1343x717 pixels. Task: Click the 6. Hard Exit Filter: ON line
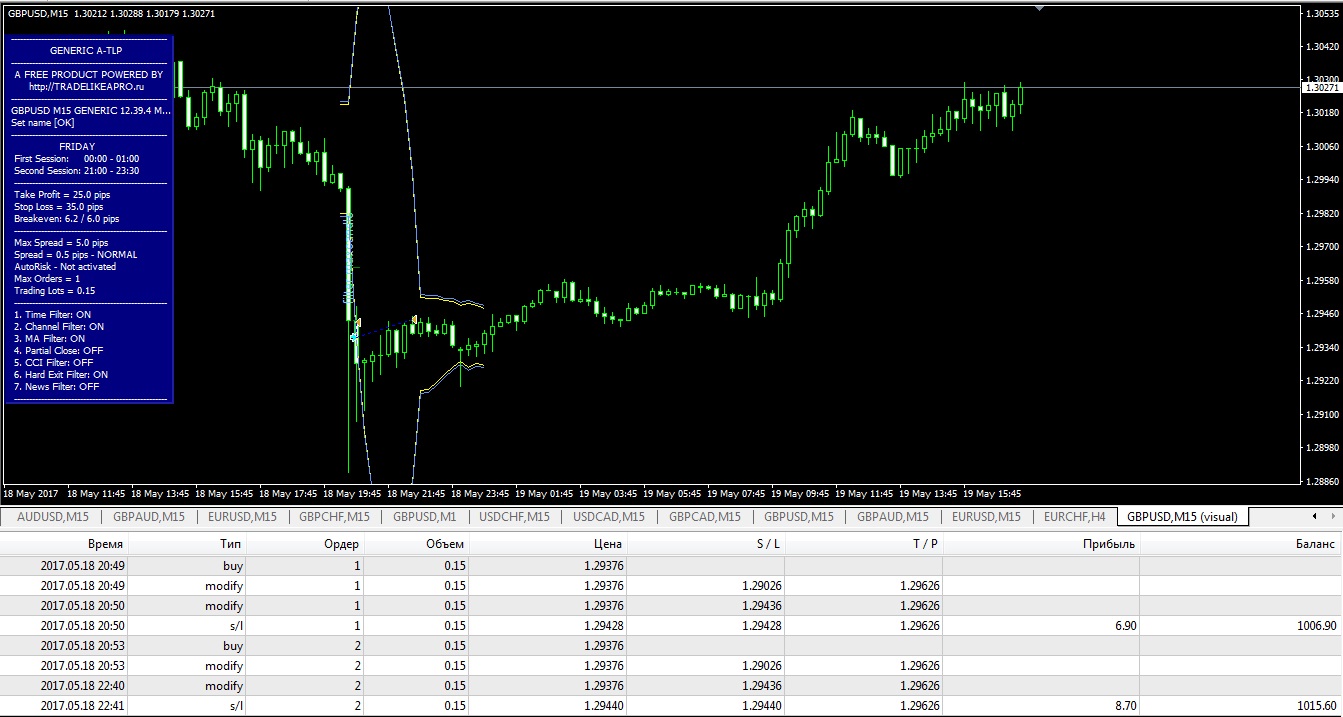click(x=61, y=375)
